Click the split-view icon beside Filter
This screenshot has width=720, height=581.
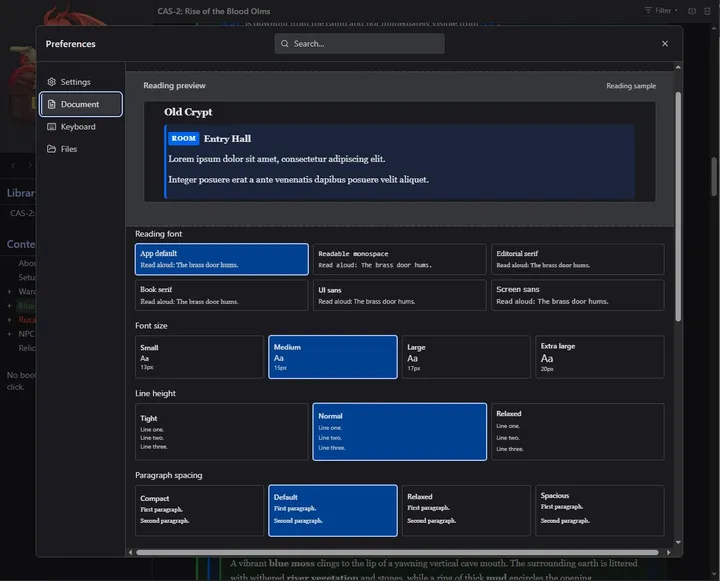point(692,11)
